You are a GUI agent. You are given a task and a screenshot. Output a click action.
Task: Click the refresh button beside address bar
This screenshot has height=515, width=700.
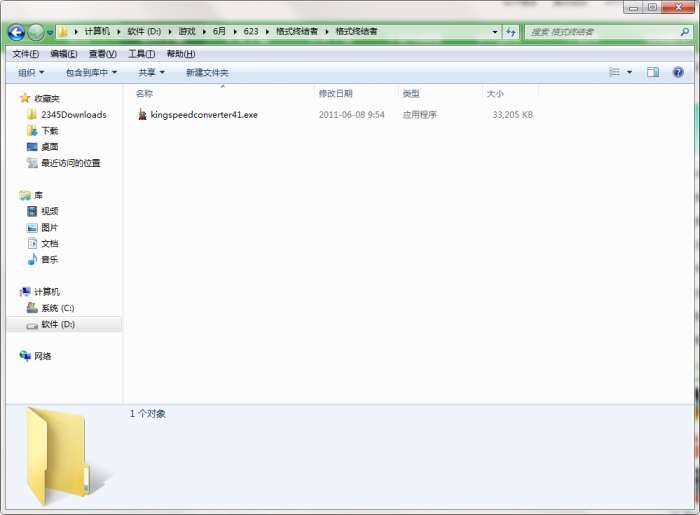tap(510, 32)
